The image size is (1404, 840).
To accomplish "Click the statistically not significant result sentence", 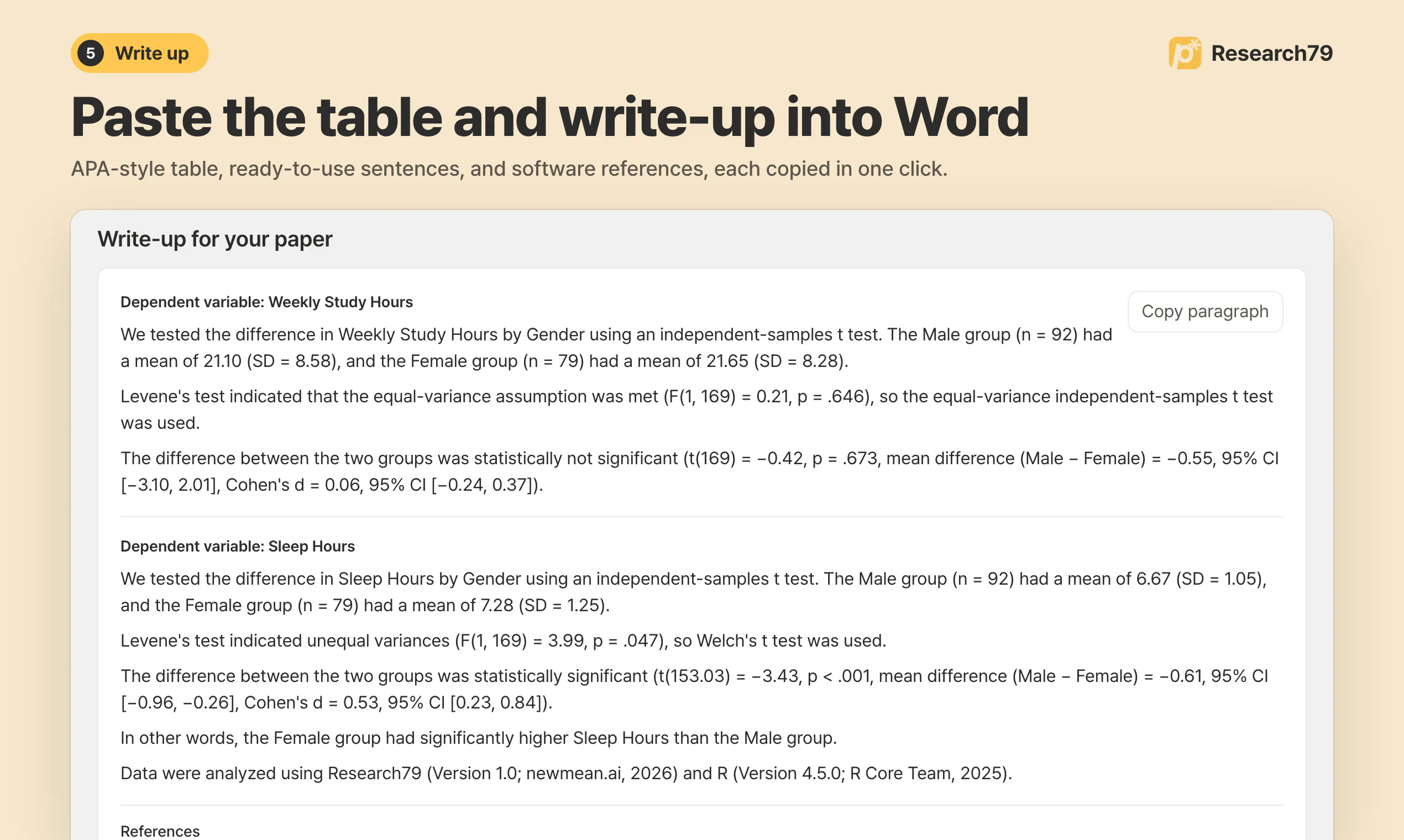I will coord(700,471).
